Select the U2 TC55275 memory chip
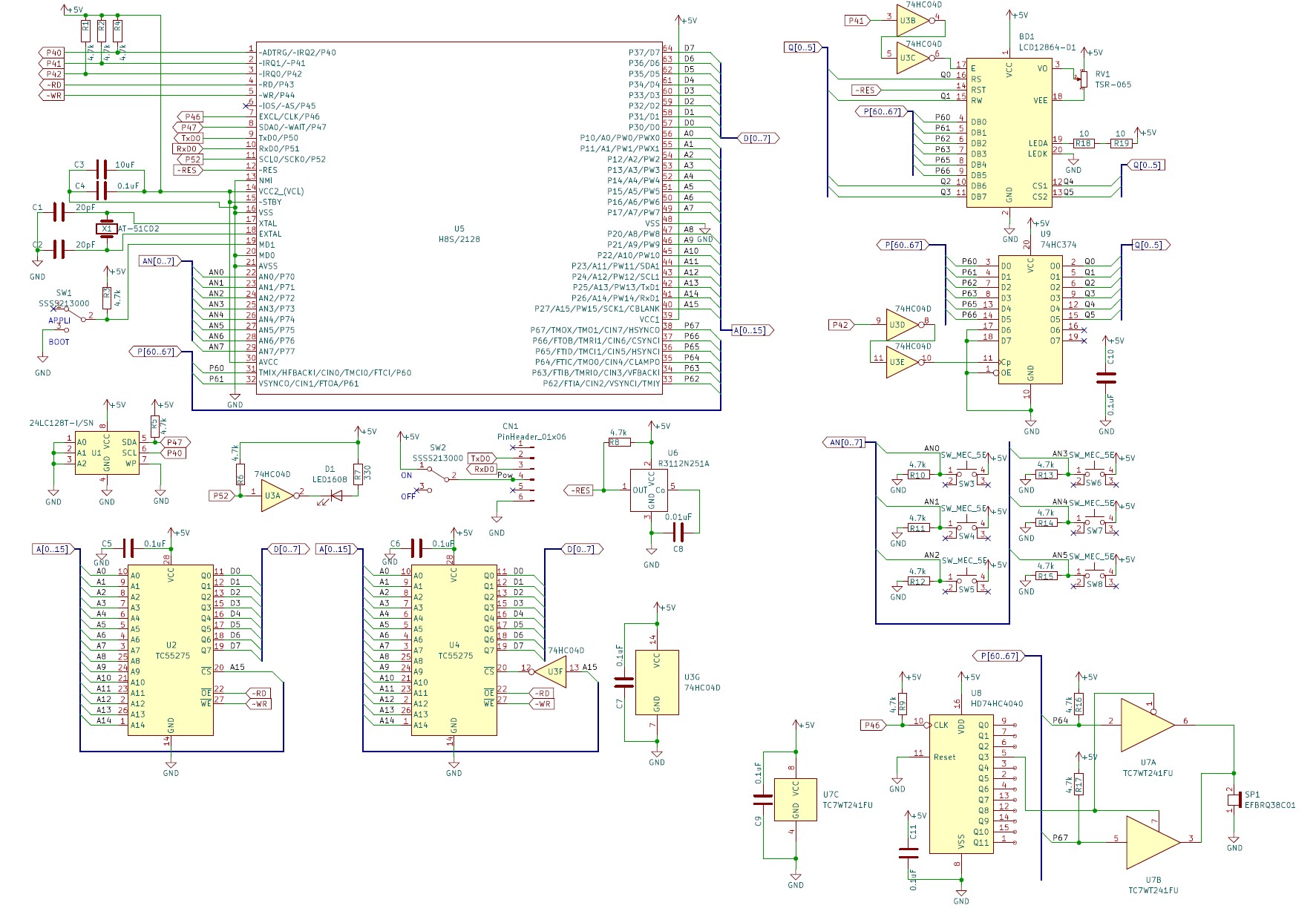Screen dimensions: 1316x914 (171, 650)
